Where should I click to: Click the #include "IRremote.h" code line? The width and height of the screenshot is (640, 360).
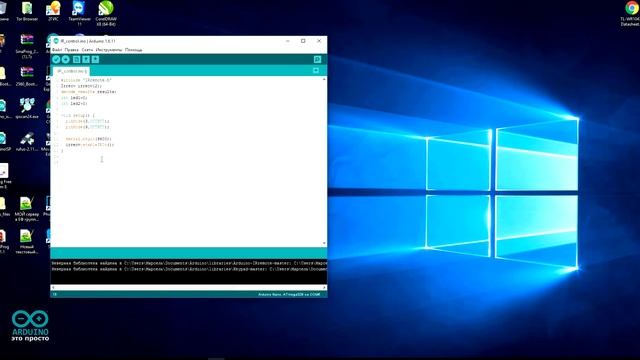pos(86,80)
